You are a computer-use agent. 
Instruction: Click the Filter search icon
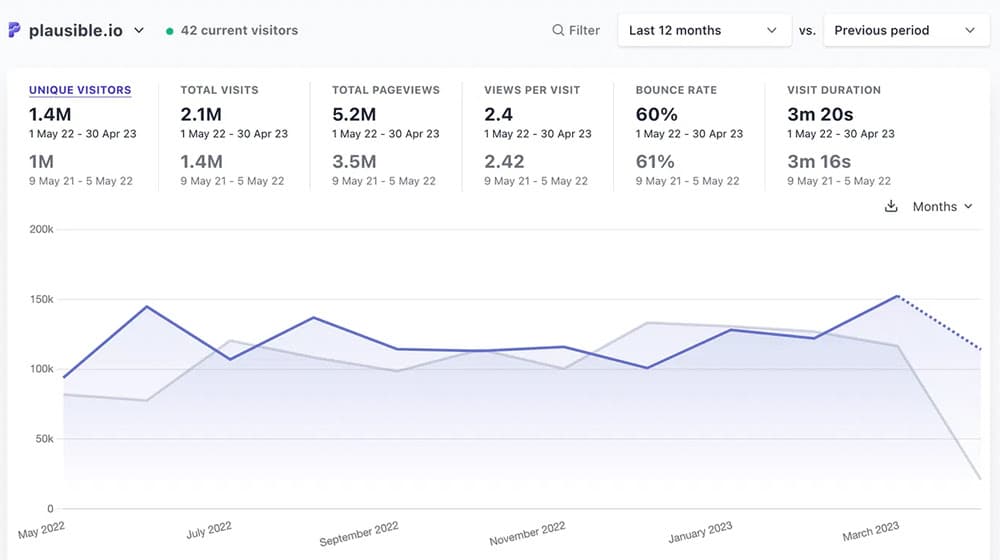coord(558,30)
